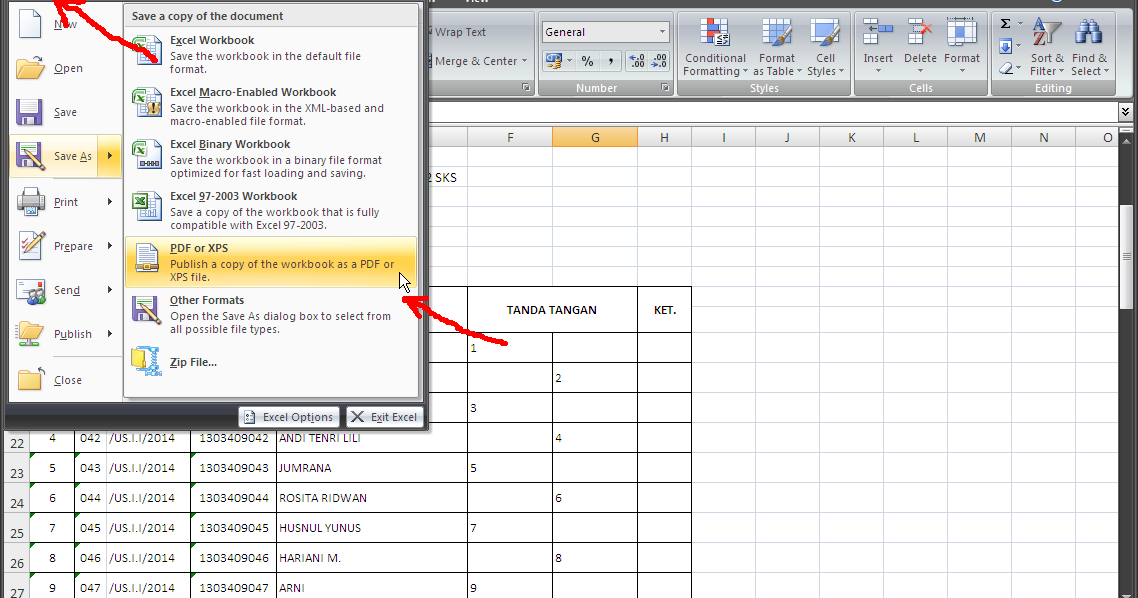The width and height of the screenshot is (1138, 598).
Task: Select column K header
Action: pos(851,137)
